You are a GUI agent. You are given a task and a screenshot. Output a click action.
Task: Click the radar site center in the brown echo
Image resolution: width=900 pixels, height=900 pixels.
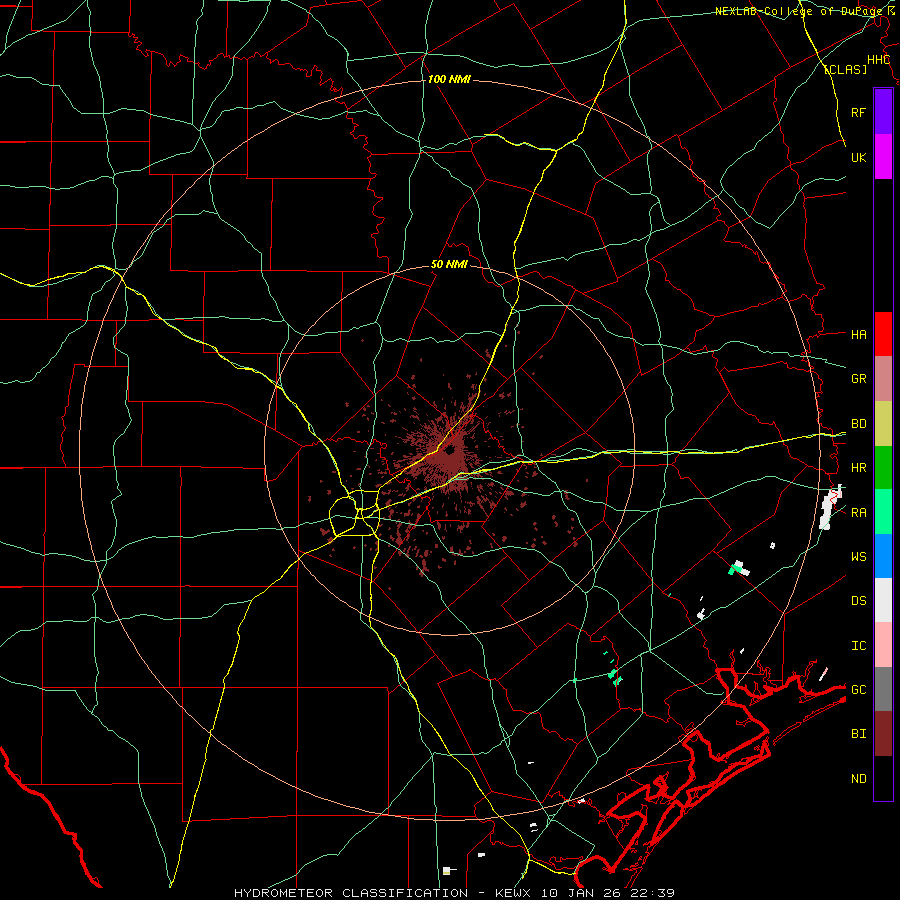point(450,449)
